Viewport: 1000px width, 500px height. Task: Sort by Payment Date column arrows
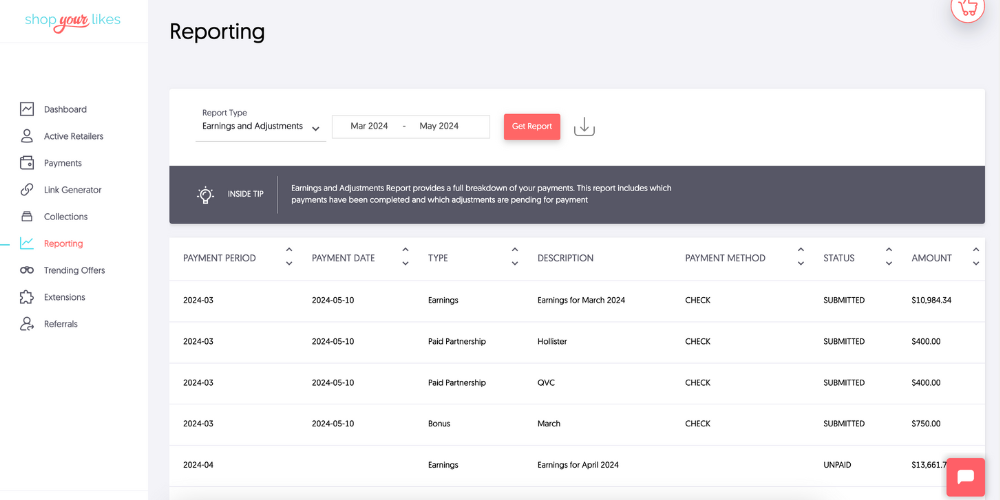coord(405,256)
